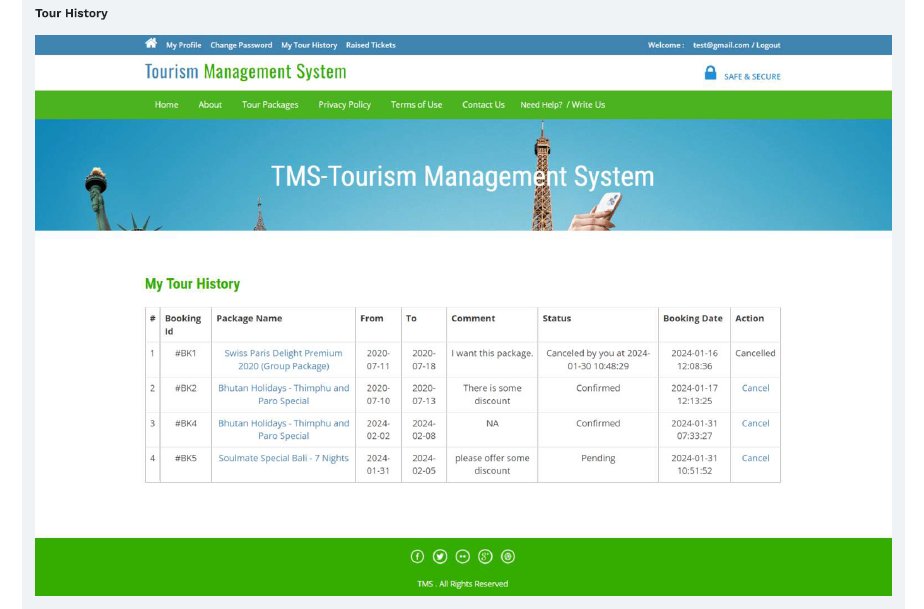Screen dimensions: 924x609
Task: Log out via the Logout link
Action: 768,45
